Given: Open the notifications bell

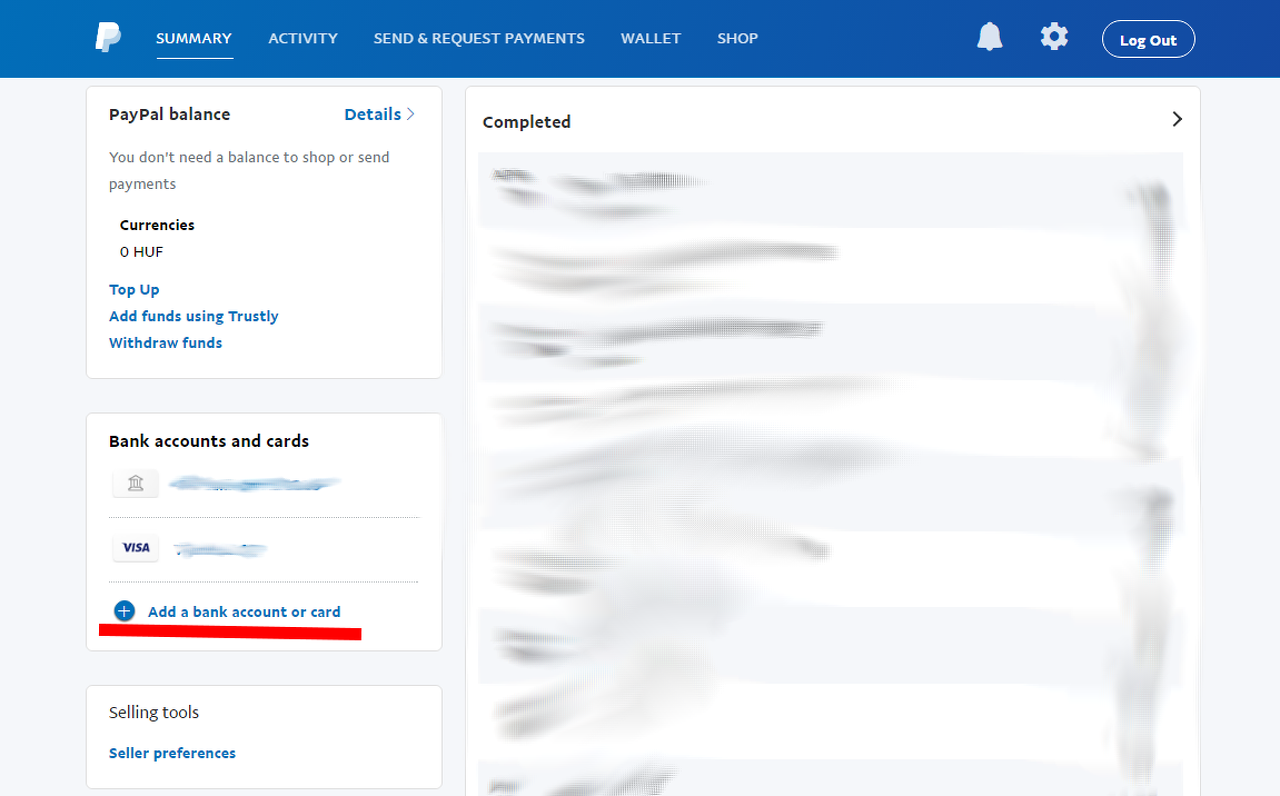Looking at the screenshot, I should (990, 37).
